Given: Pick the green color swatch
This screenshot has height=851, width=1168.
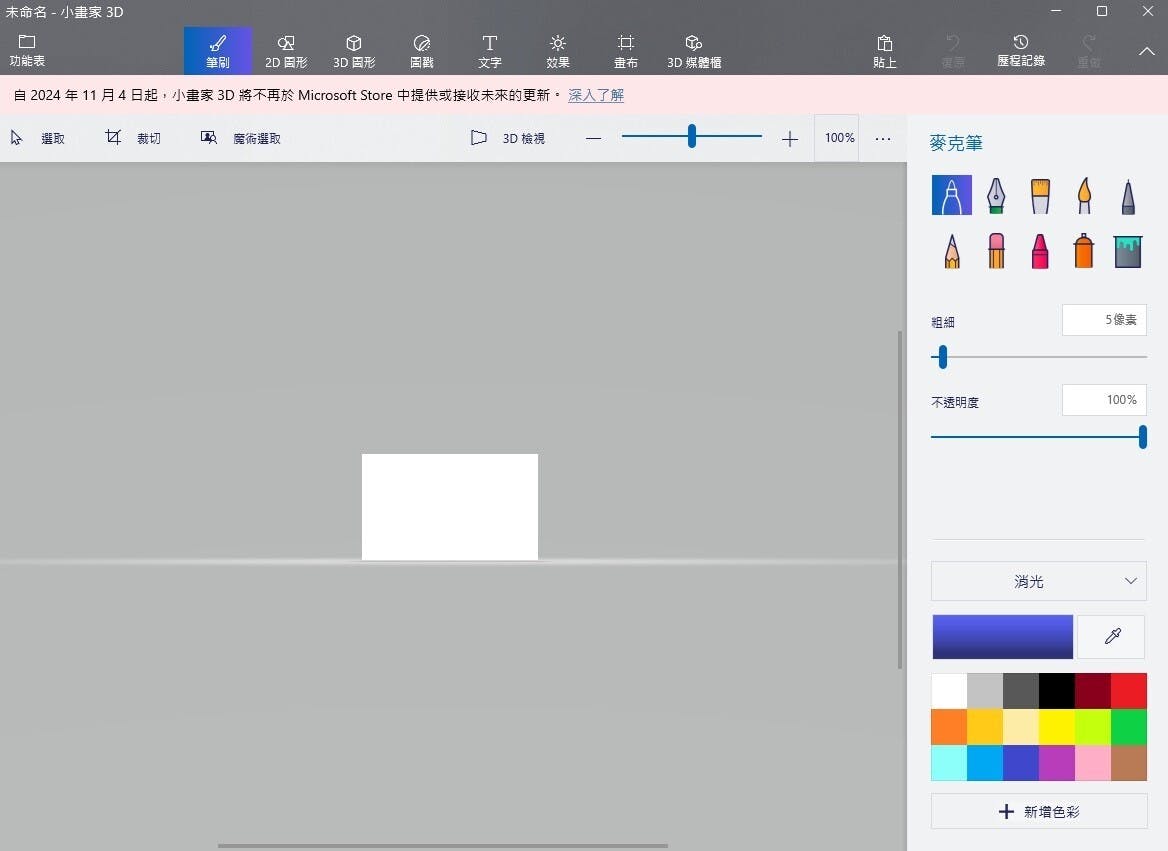Looking at the screenshot, I should (x=1129, y=727).
